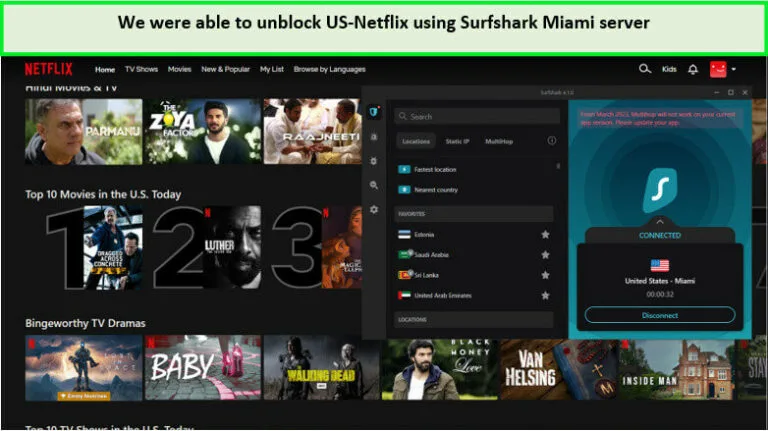
Task: Open the Inside Man thumbnail
Action: (677, 369)
